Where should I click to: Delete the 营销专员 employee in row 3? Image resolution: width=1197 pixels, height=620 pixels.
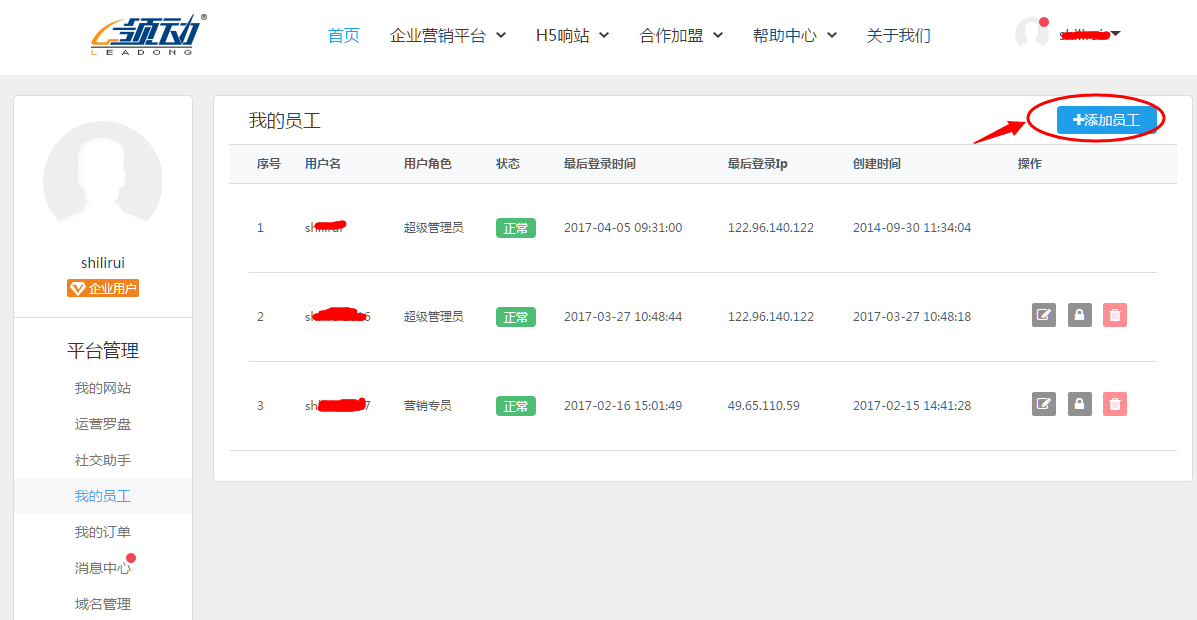point(1115,404)
